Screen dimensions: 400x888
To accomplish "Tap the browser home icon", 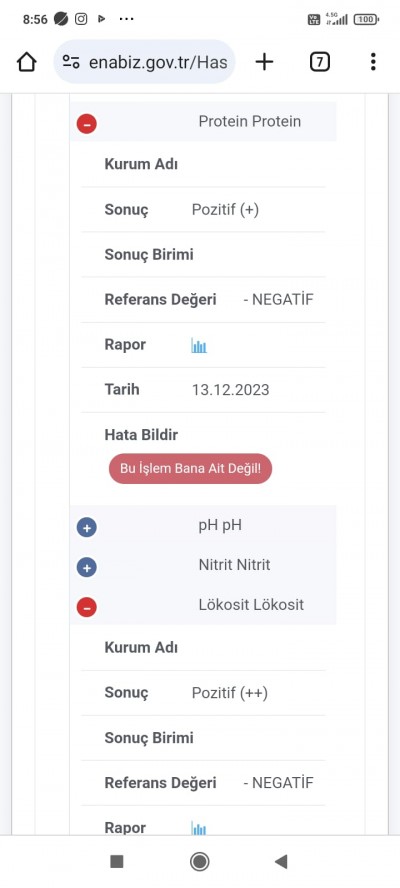I will (x=27, y=62).
